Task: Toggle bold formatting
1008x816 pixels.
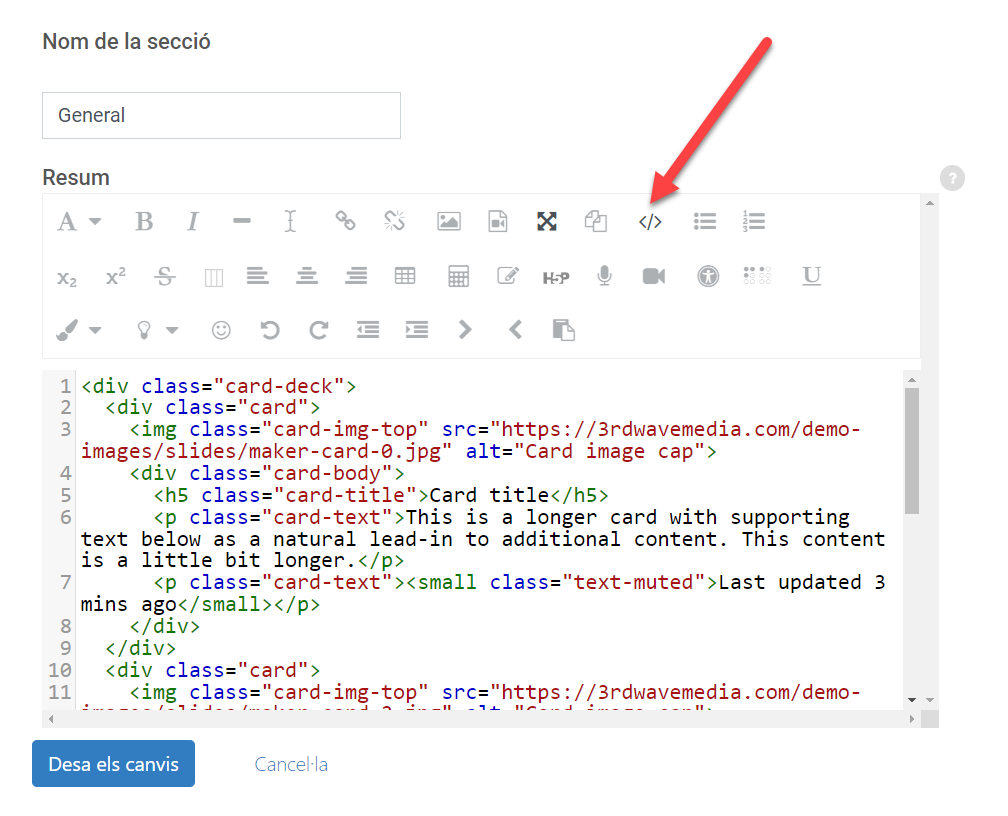Action: [144, 222]
